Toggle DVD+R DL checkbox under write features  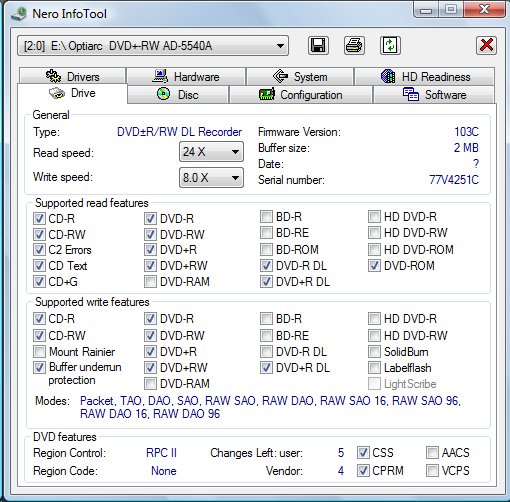tap(266, 368)
